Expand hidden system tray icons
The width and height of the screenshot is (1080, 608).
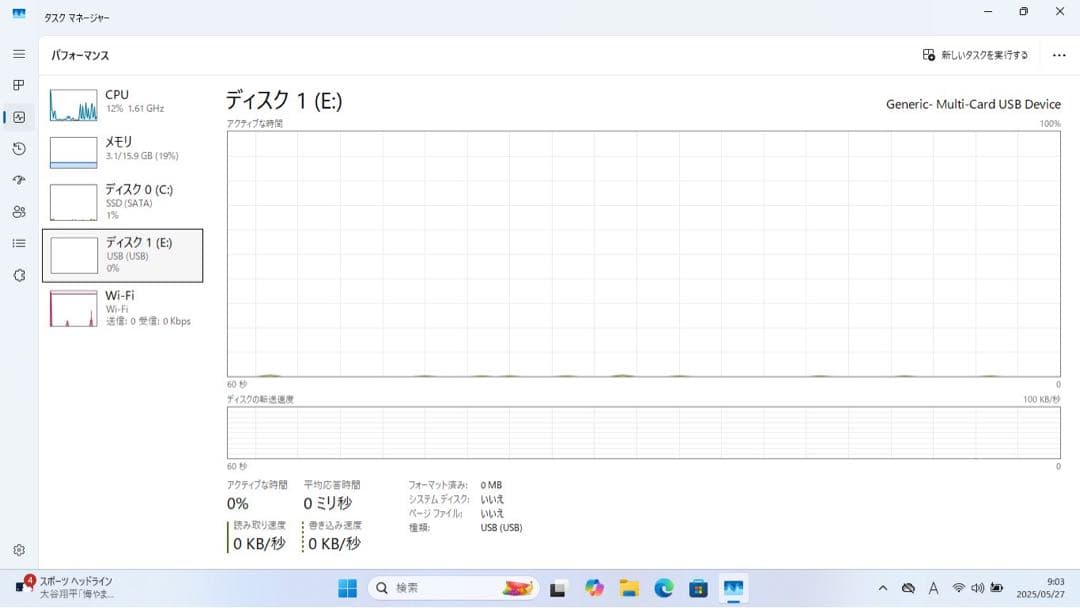[x=884, y=588]
